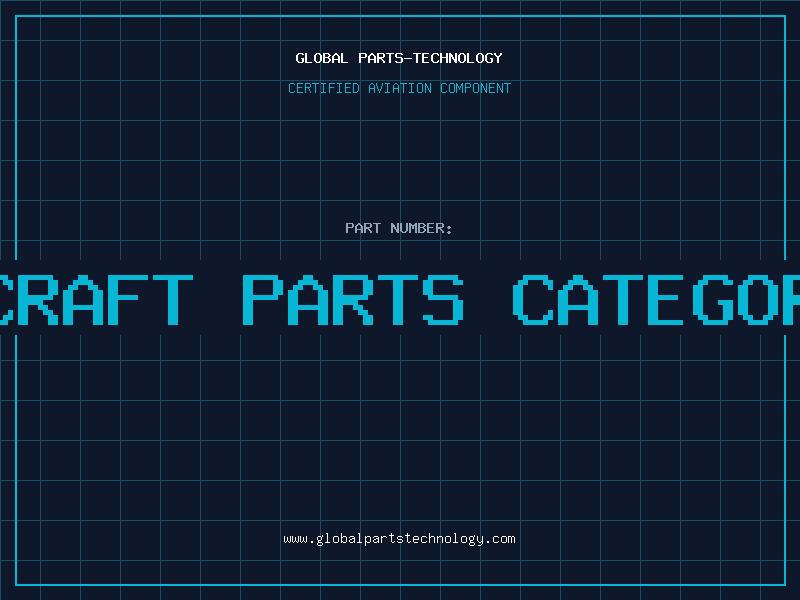Select the word COMPONENT in the subtitle

pos(476,88)
